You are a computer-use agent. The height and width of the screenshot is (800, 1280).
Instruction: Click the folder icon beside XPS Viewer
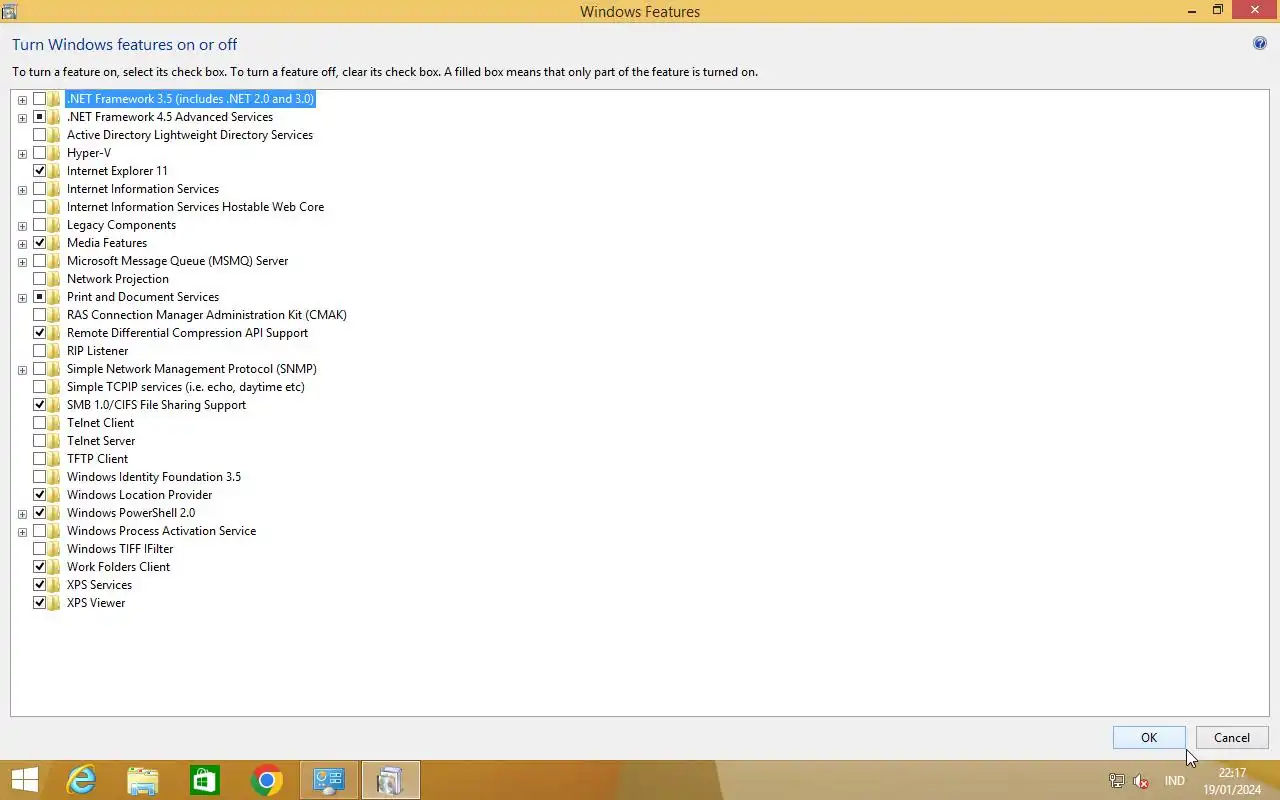click(x=55, y=603)
